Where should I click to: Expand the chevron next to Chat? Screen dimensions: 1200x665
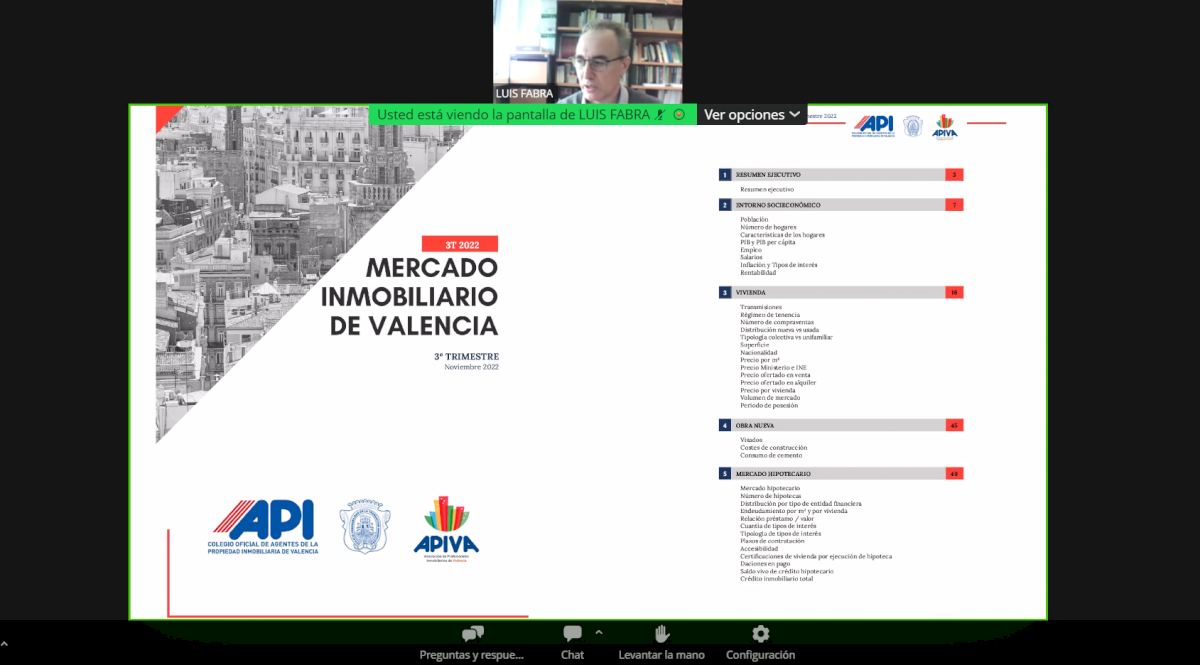point(599,632)
